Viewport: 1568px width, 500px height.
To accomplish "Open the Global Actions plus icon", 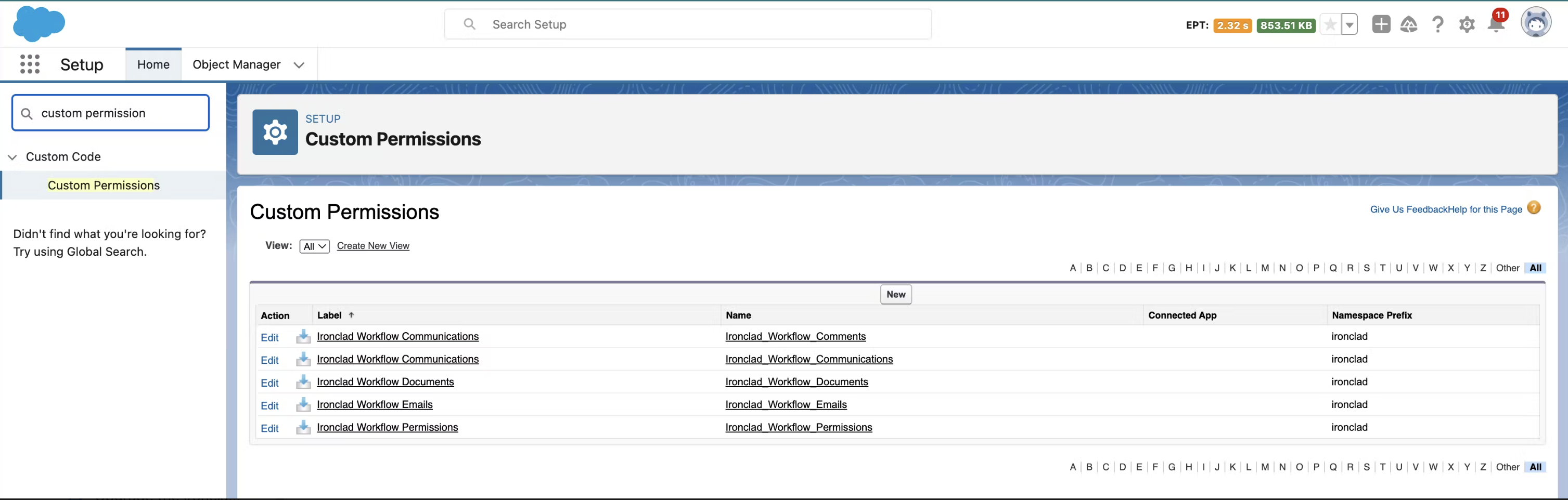I will [1381, 24].
